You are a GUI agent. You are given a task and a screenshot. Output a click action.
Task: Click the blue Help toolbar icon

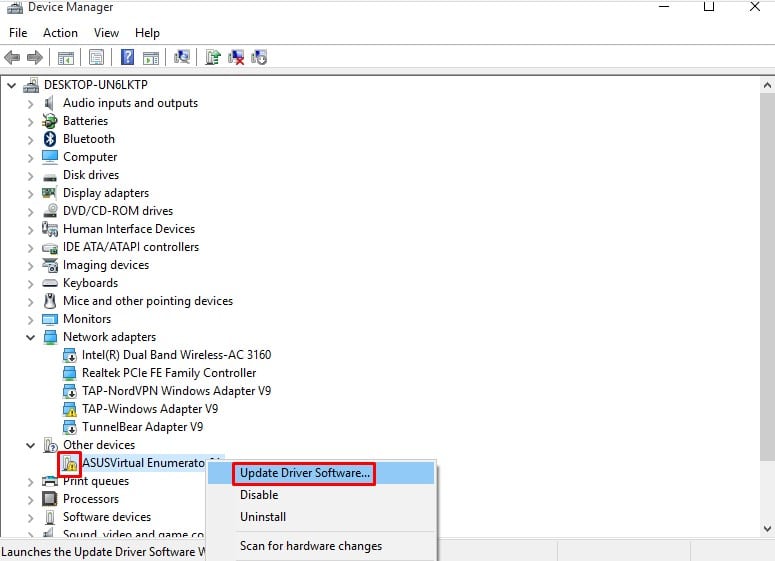tap(127, 57)
